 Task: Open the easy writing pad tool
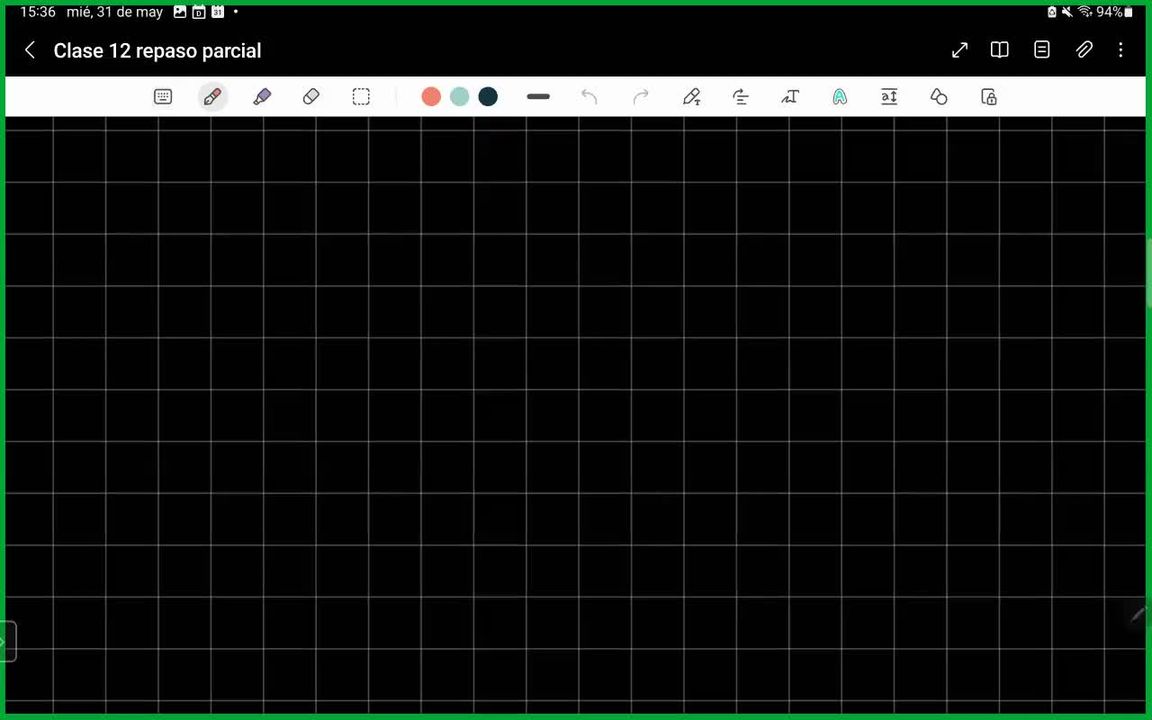coord(889,97)
